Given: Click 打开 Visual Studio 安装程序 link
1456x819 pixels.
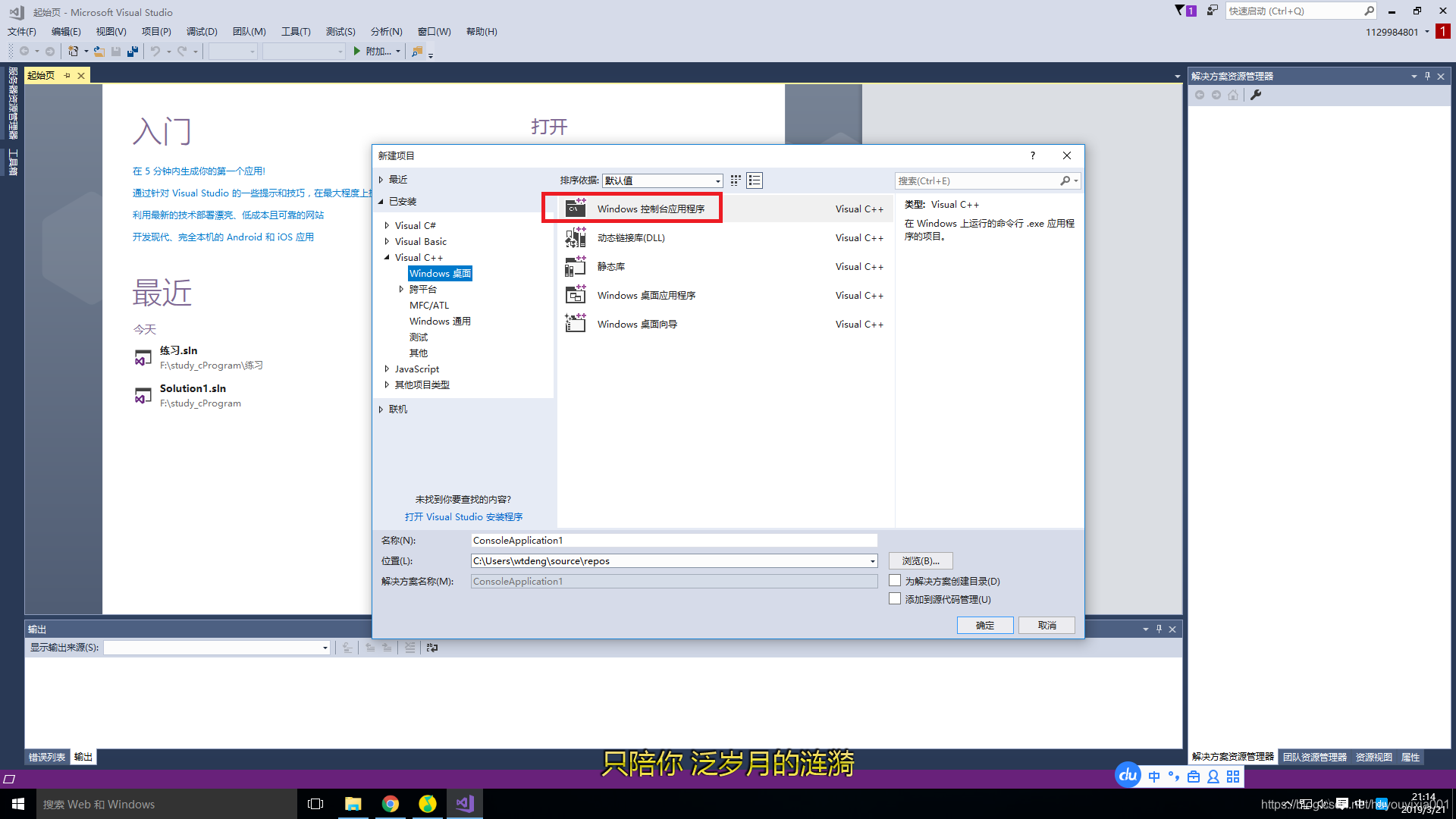Looking at the screenshot, I should (x=463, y=517).
